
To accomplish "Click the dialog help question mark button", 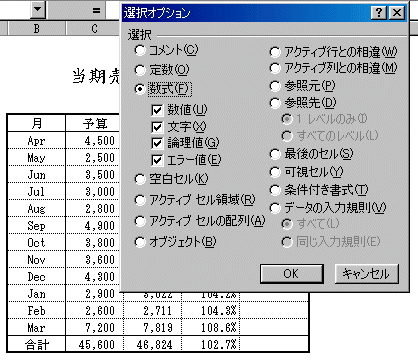I will point(379,13).
